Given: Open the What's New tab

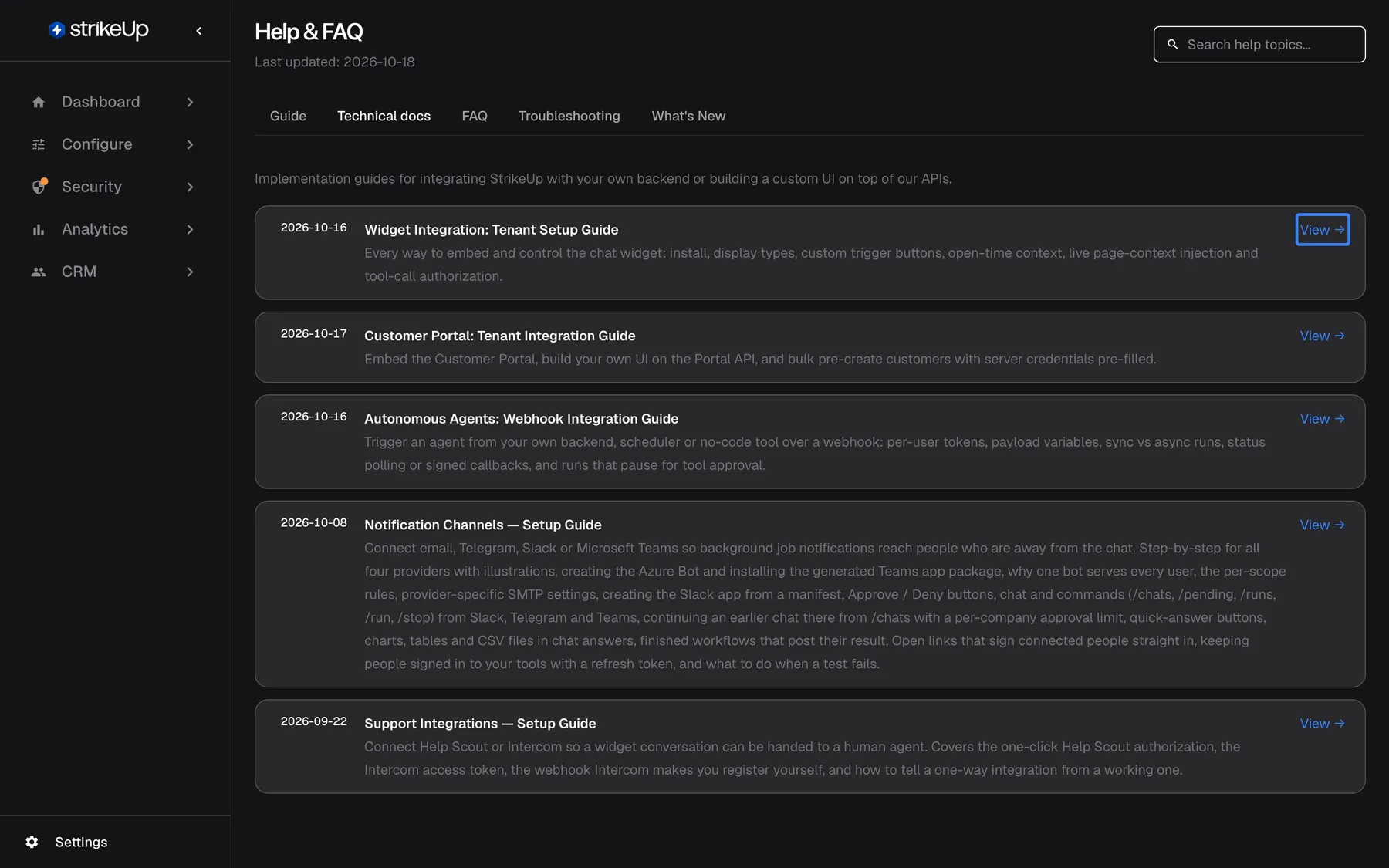Looking at the screenshot, I should click(688, 116).
